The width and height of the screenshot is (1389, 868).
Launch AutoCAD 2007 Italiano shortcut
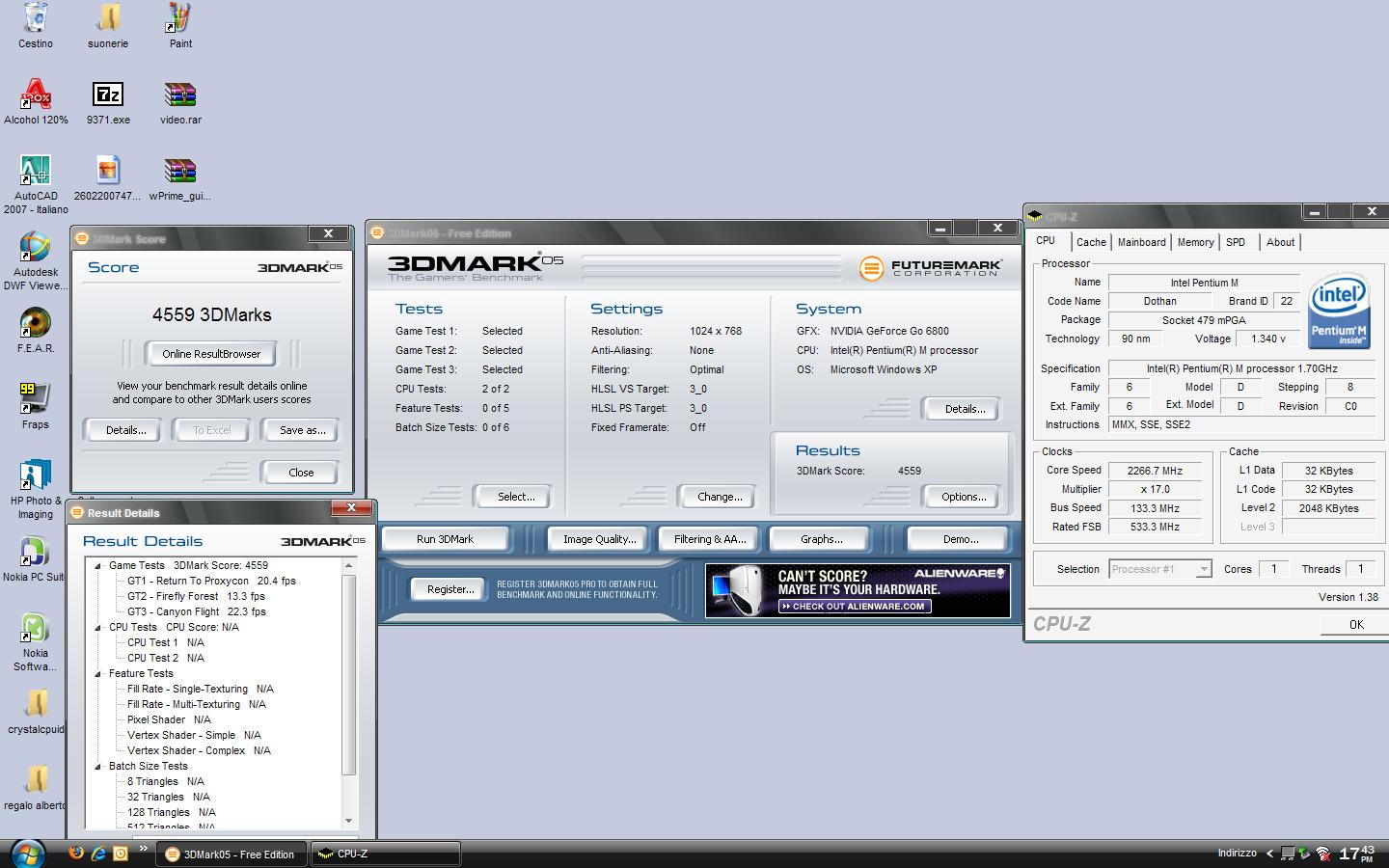click(36, 171)
